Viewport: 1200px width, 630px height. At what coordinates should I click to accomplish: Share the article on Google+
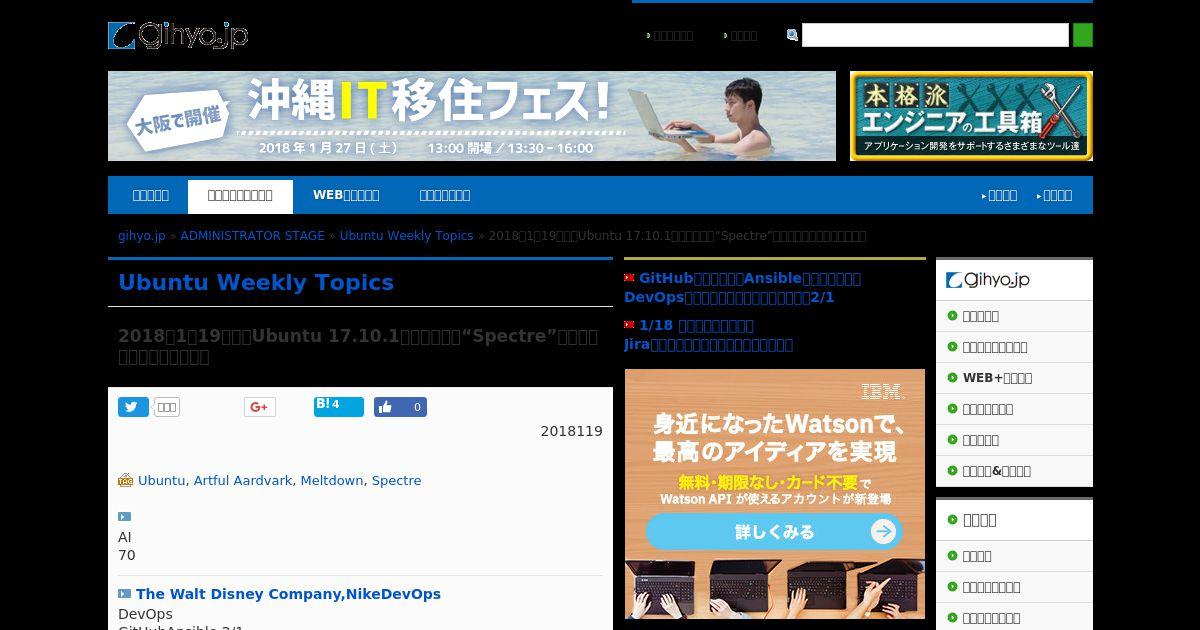[260, 407]
